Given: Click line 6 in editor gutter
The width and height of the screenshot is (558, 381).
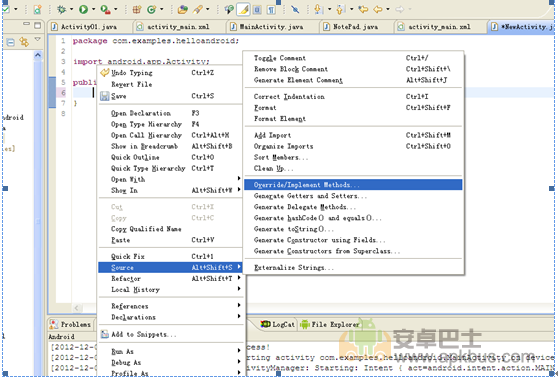Looking at the screenshot, I should click(63, 93).
